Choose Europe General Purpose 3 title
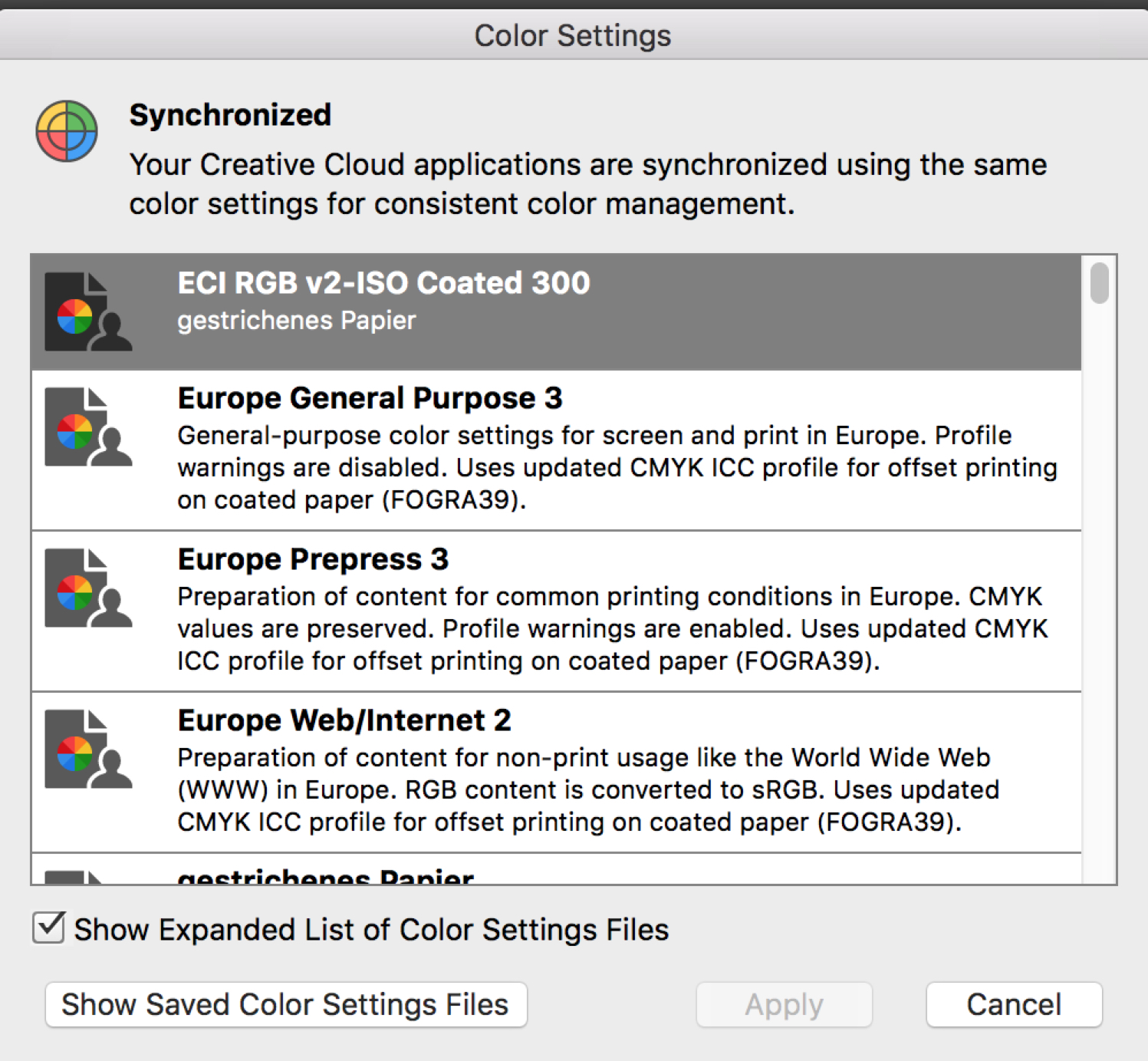The height and width of the screenshot is (1061, 1148). point(370,398)
